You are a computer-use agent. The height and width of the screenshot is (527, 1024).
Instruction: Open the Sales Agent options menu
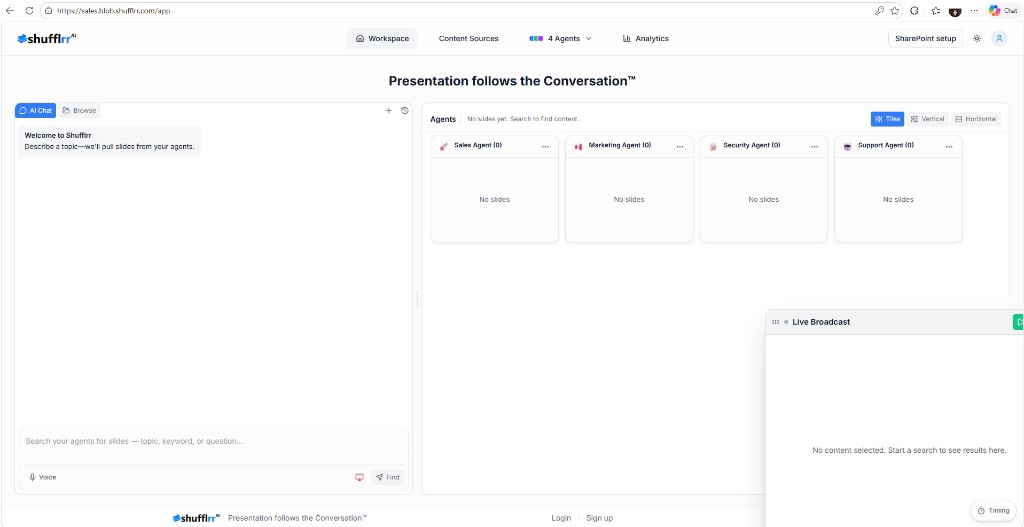[545, 147]
